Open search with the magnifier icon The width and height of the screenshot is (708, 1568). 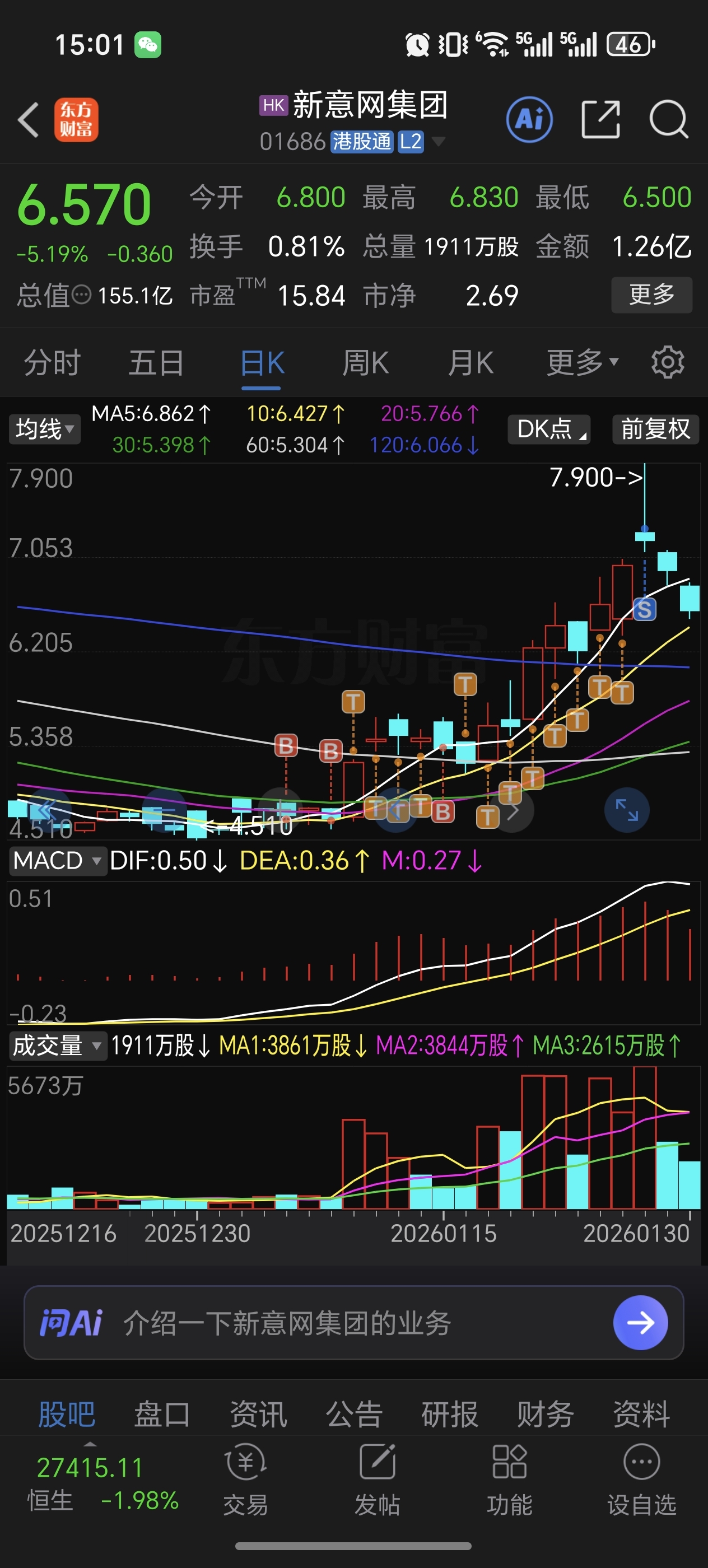668,119
